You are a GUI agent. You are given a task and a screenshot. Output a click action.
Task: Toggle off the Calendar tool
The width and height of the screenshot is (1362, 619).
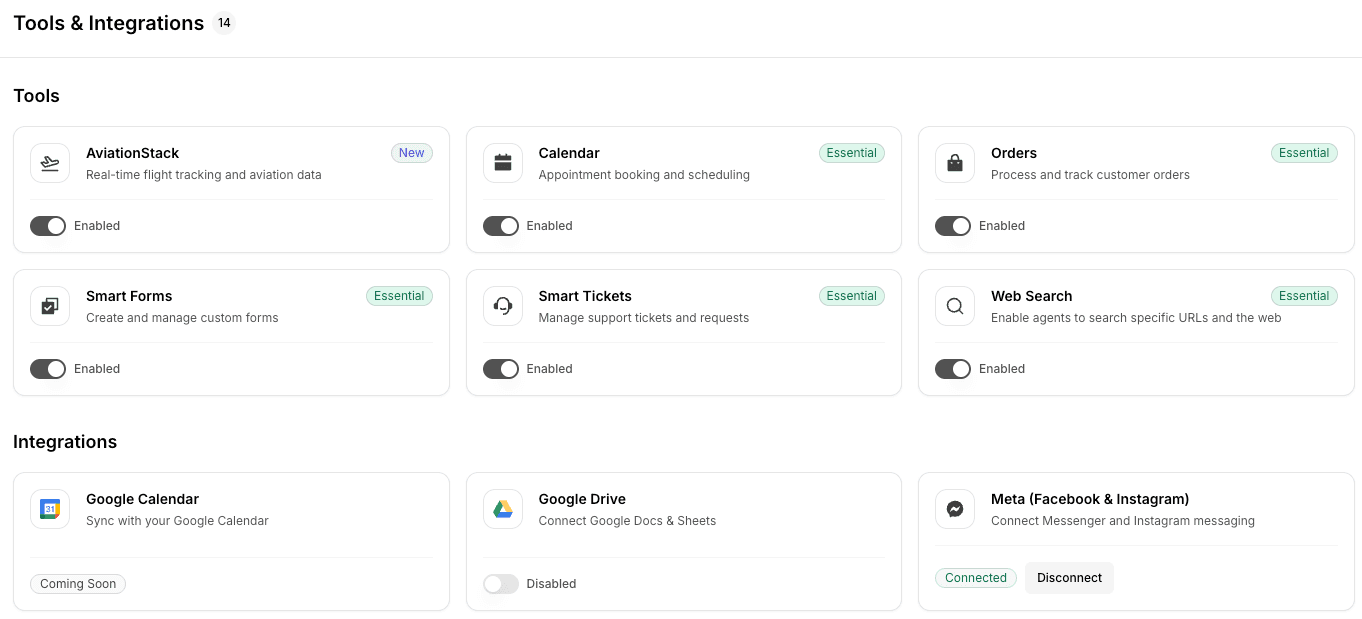tap(501, 226)
